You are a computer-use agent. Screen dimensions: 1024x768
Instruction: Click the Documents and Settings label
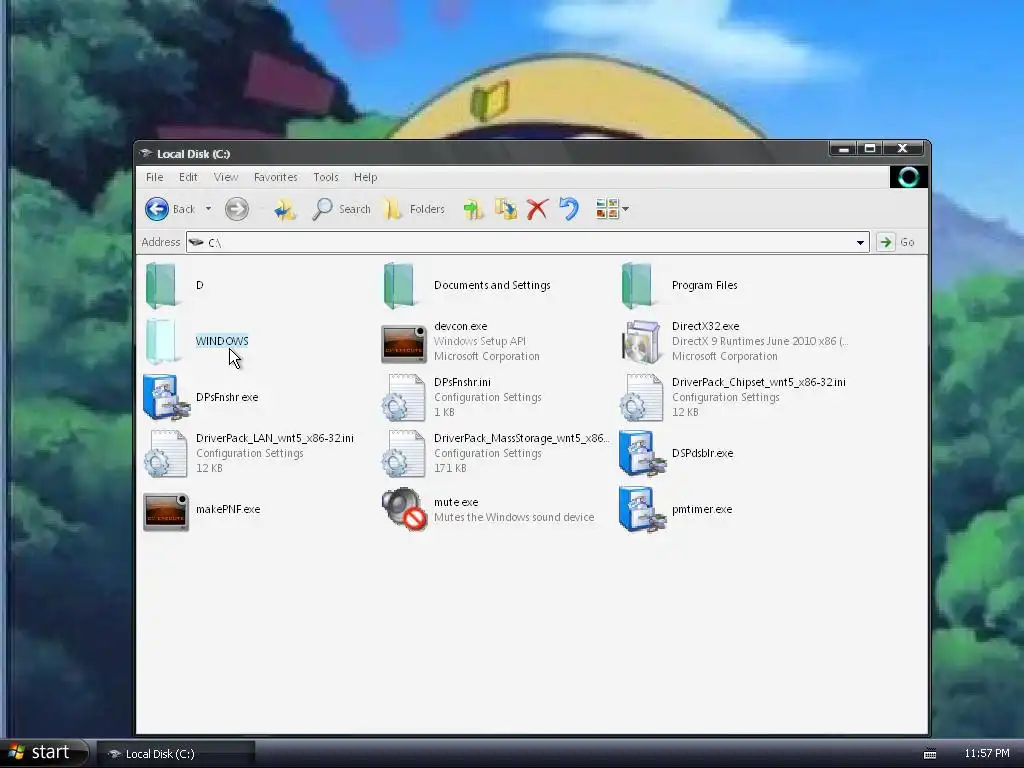point(492,285)
